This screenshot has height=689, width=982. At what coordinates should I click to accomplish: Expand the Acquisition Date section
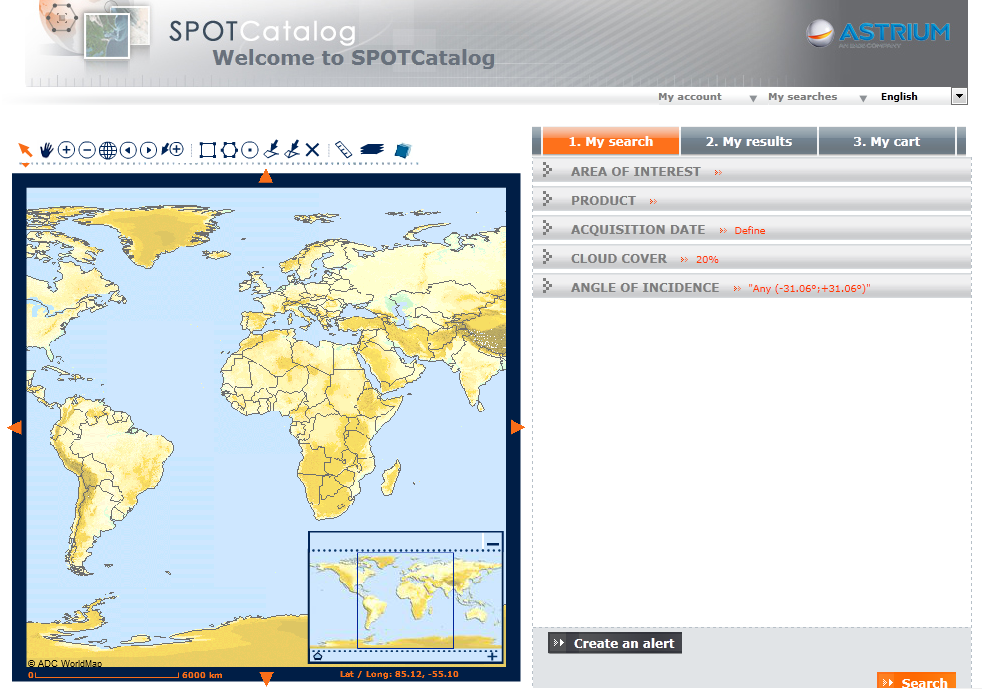coord(752,229)
